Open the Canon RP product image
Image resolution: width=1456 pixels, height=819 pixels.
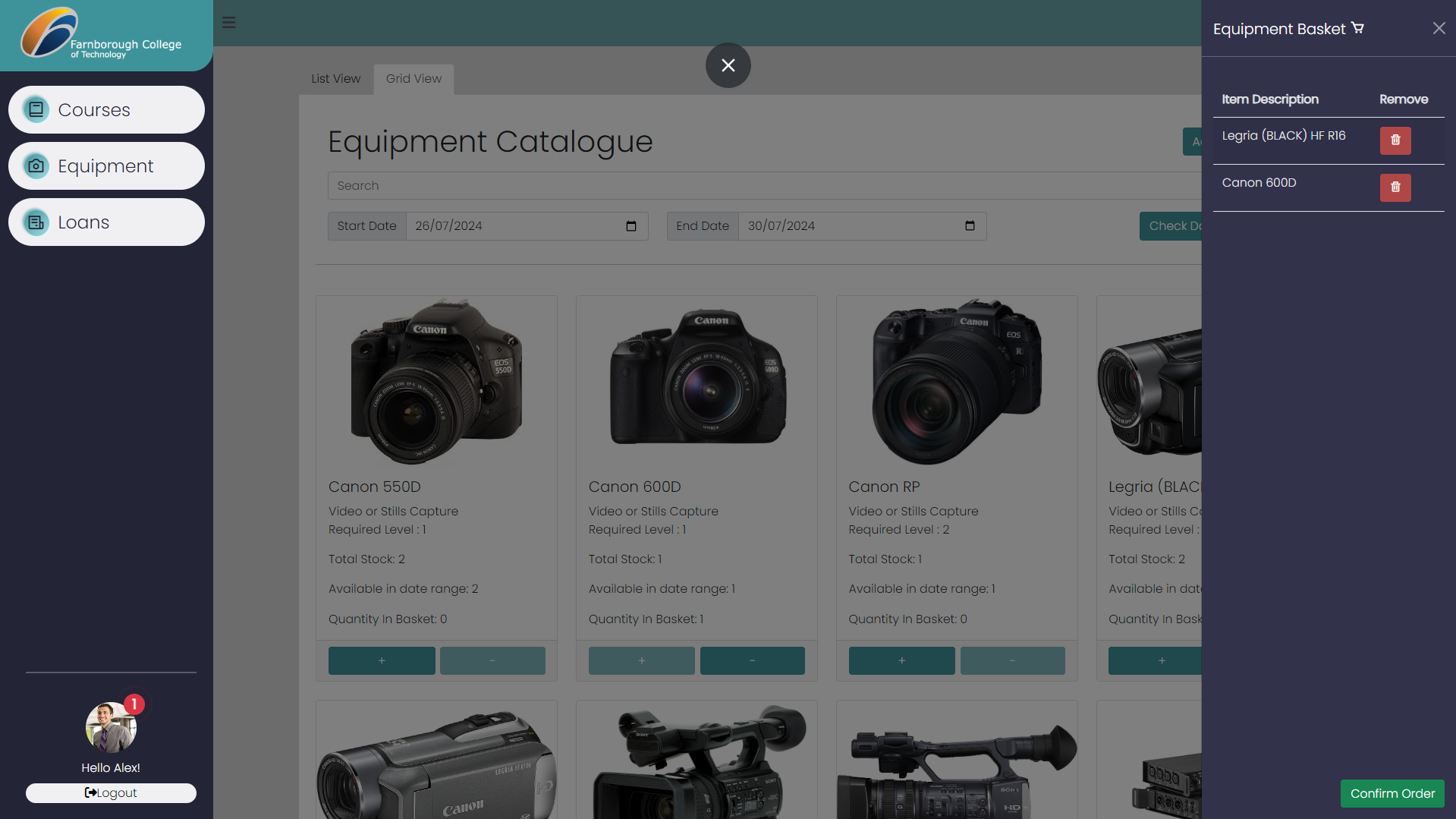pyautogui.click(x=957, y=382)
